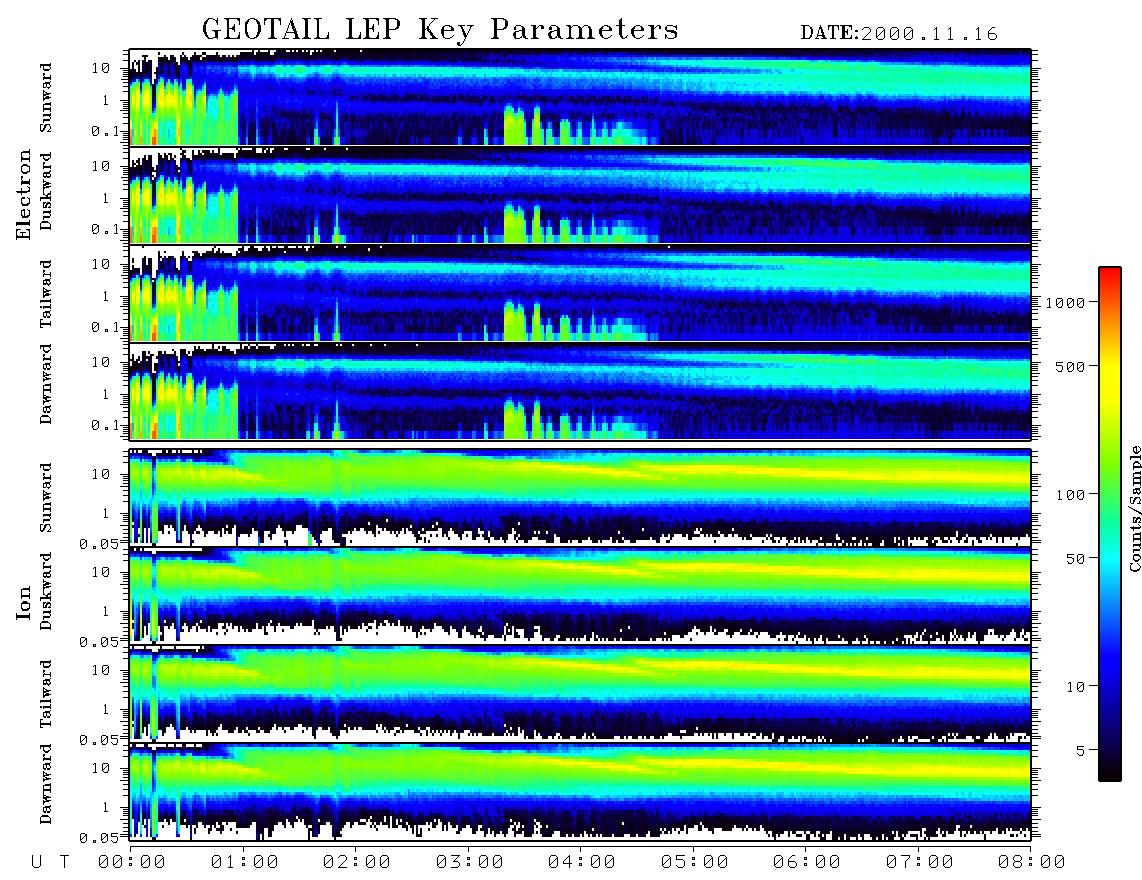This screenshot has height=880, width=1142.
Task: Click the DATE:2000.11.16 label
Action: [899, 34]
